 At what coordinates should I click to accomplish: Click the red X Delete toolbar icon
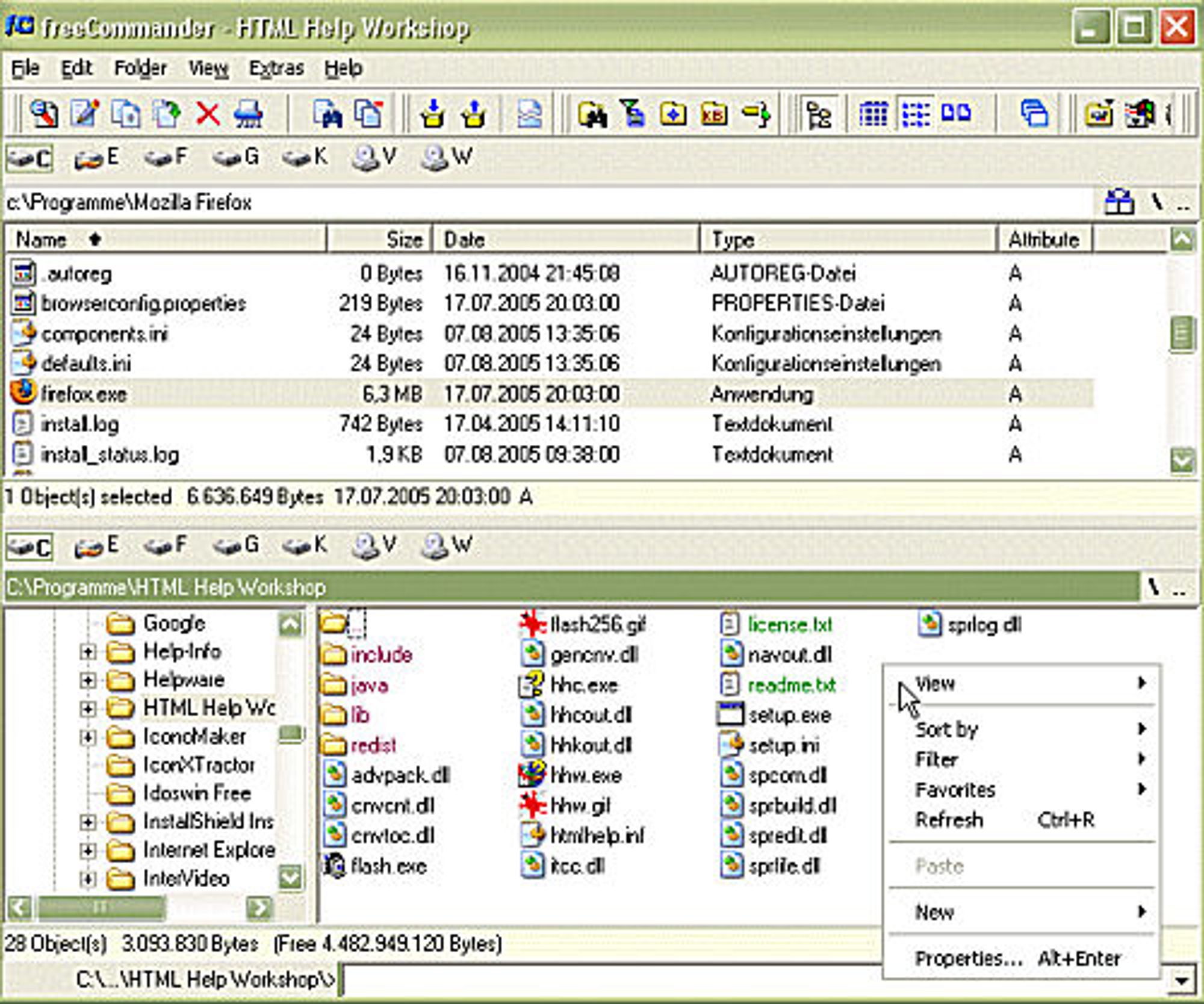[208, 113]
